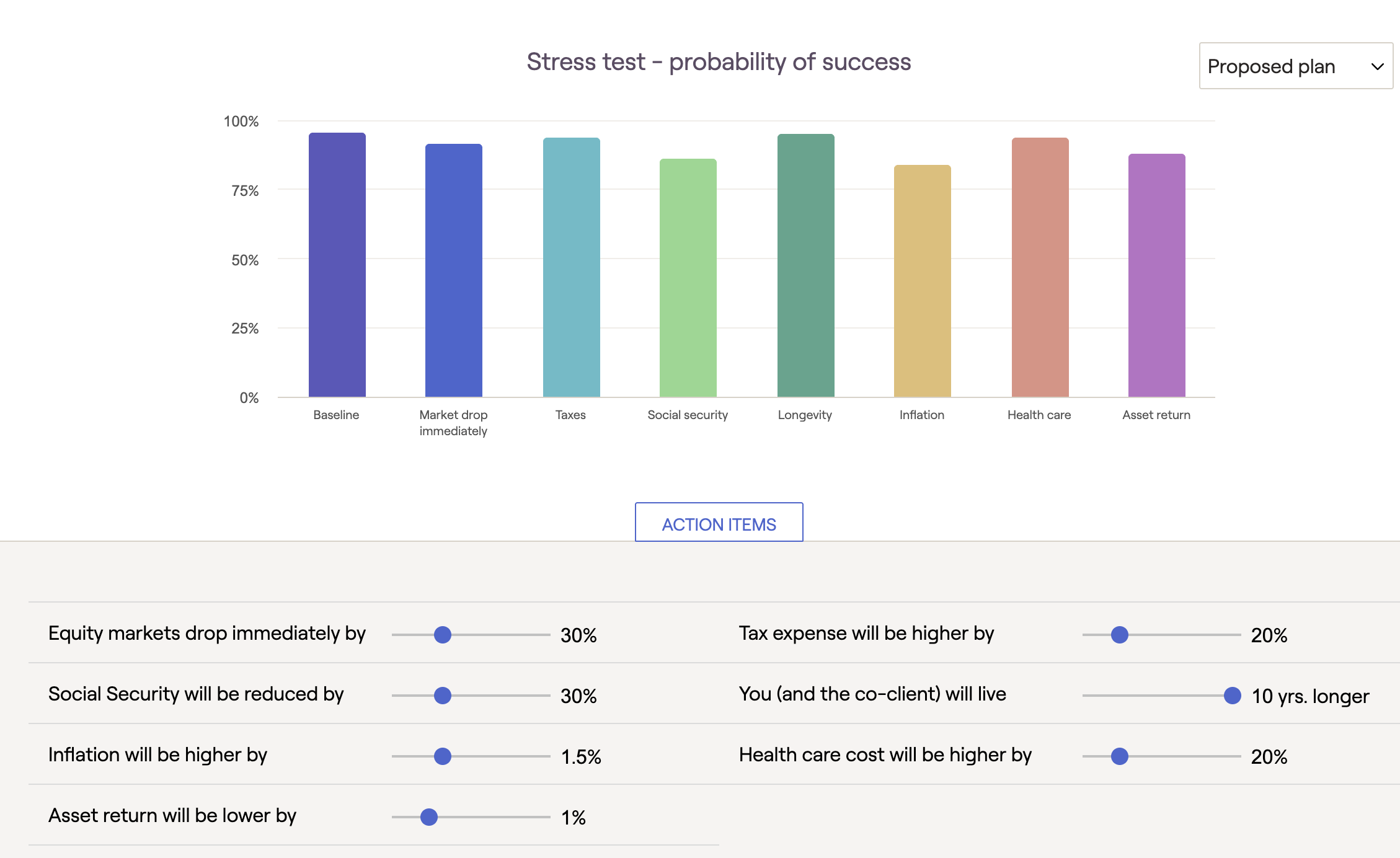Select the Asset return lower slider handle
This screenshot has width=1400, height=858.
click(x=429, y=817)
